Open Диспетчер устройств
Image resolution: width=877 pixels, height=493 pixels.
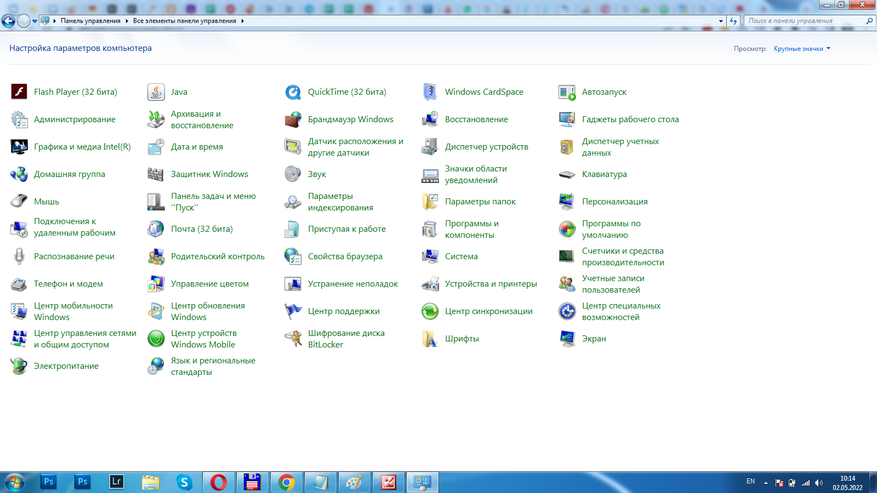pyautogui.click(x=486, y=147)
